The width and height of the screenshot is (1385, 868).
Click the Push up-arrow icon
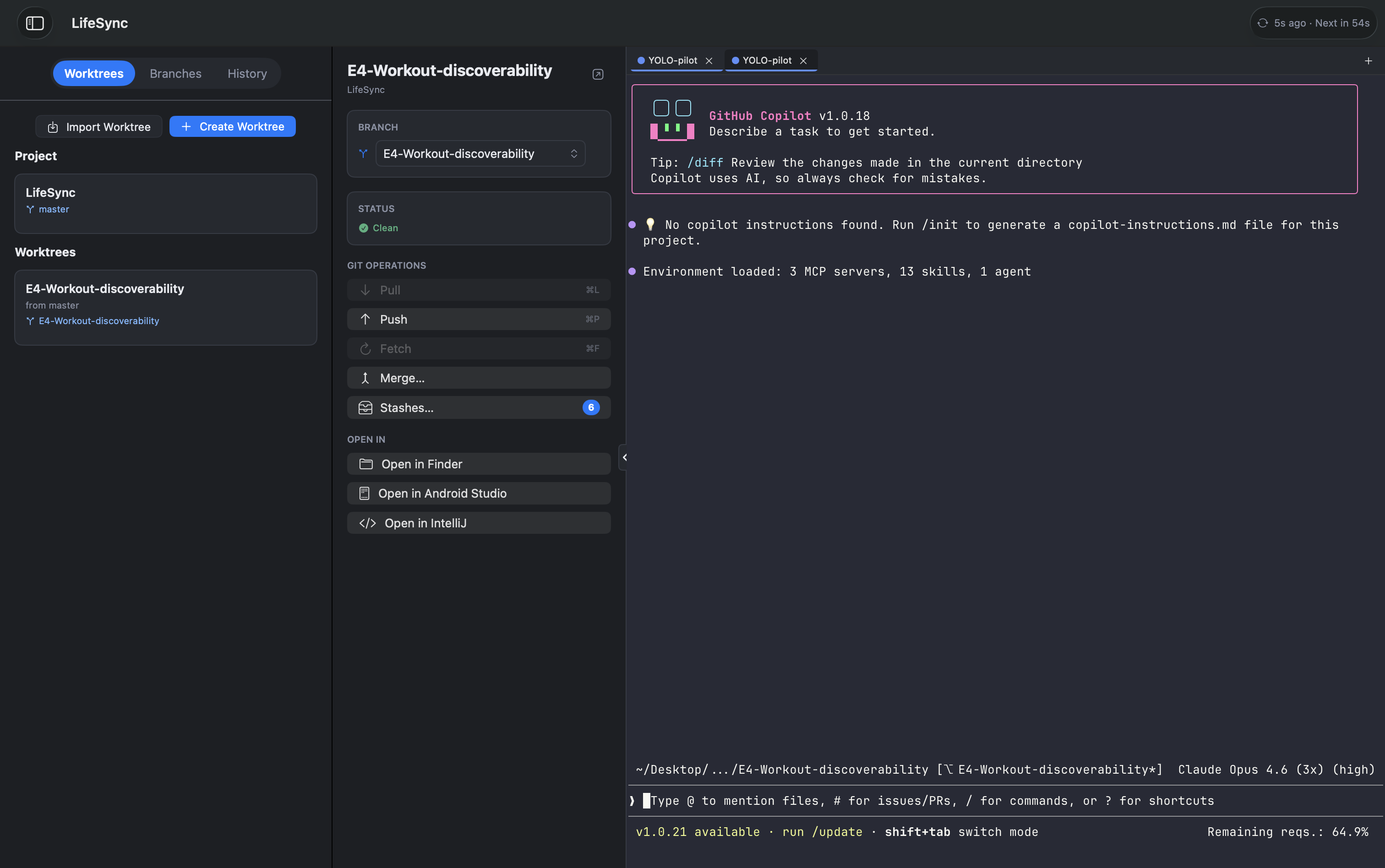coord(365,319)
